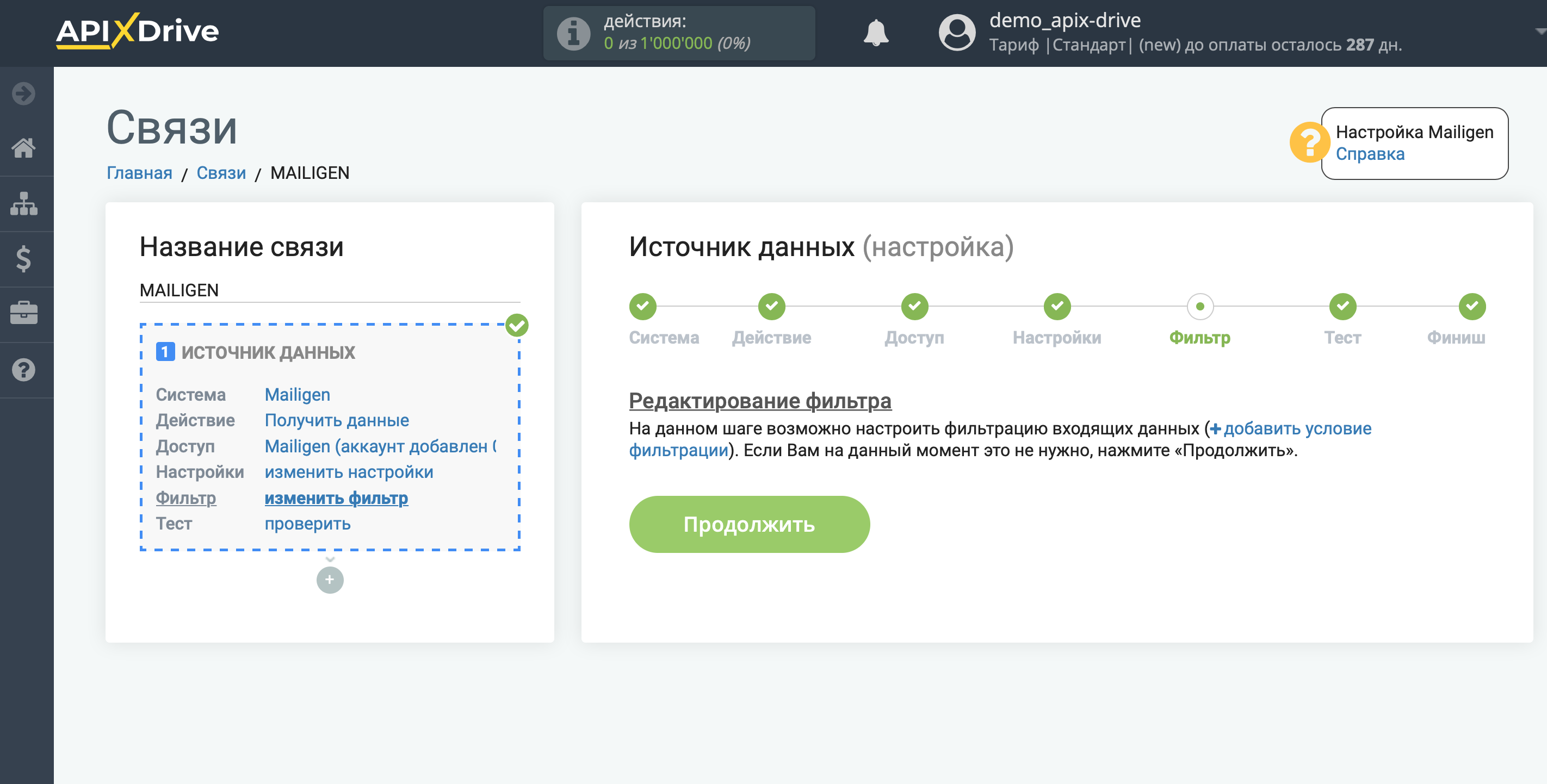Image resolution: width=1547 pixels, height=784 pixels.
Task: Open the Home icon in sidebar
Action: pyautogui.click(x=23, y=148)
